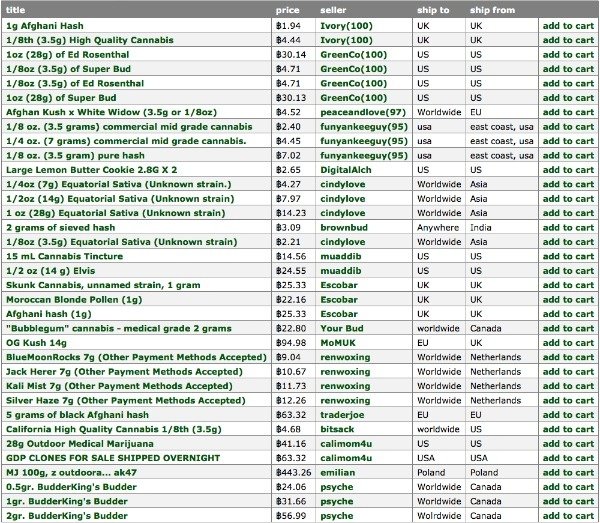Open 'Silver Haze 7g' listing
The height and width of the screenshot is (523, 600).
coord(126,401)
